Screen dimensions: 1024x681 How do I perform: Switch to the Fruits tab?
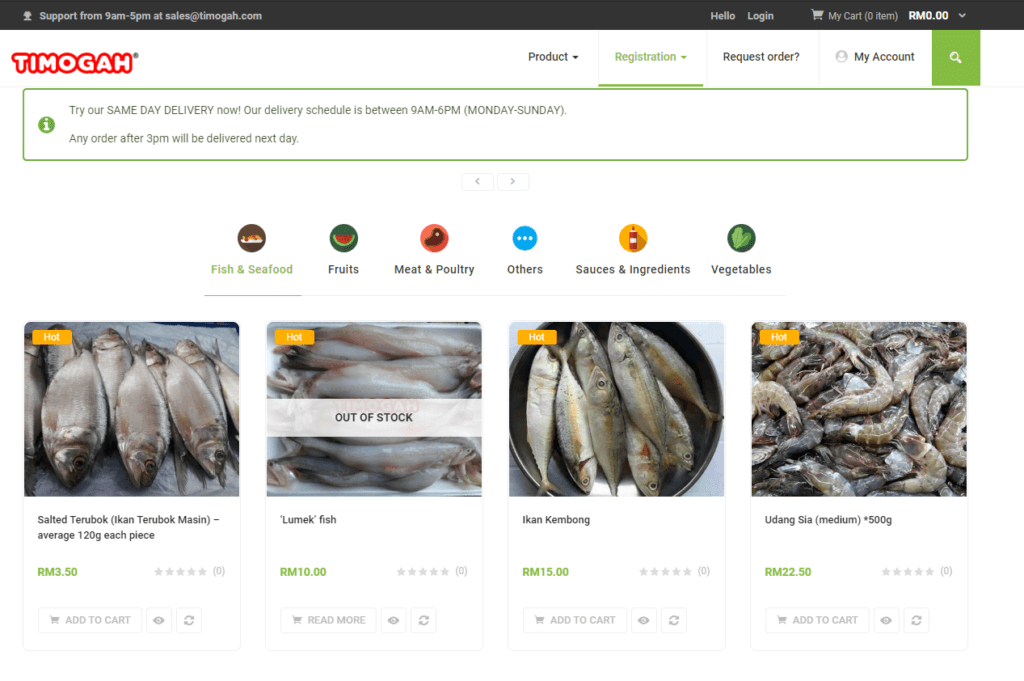(x=344, y=269)
